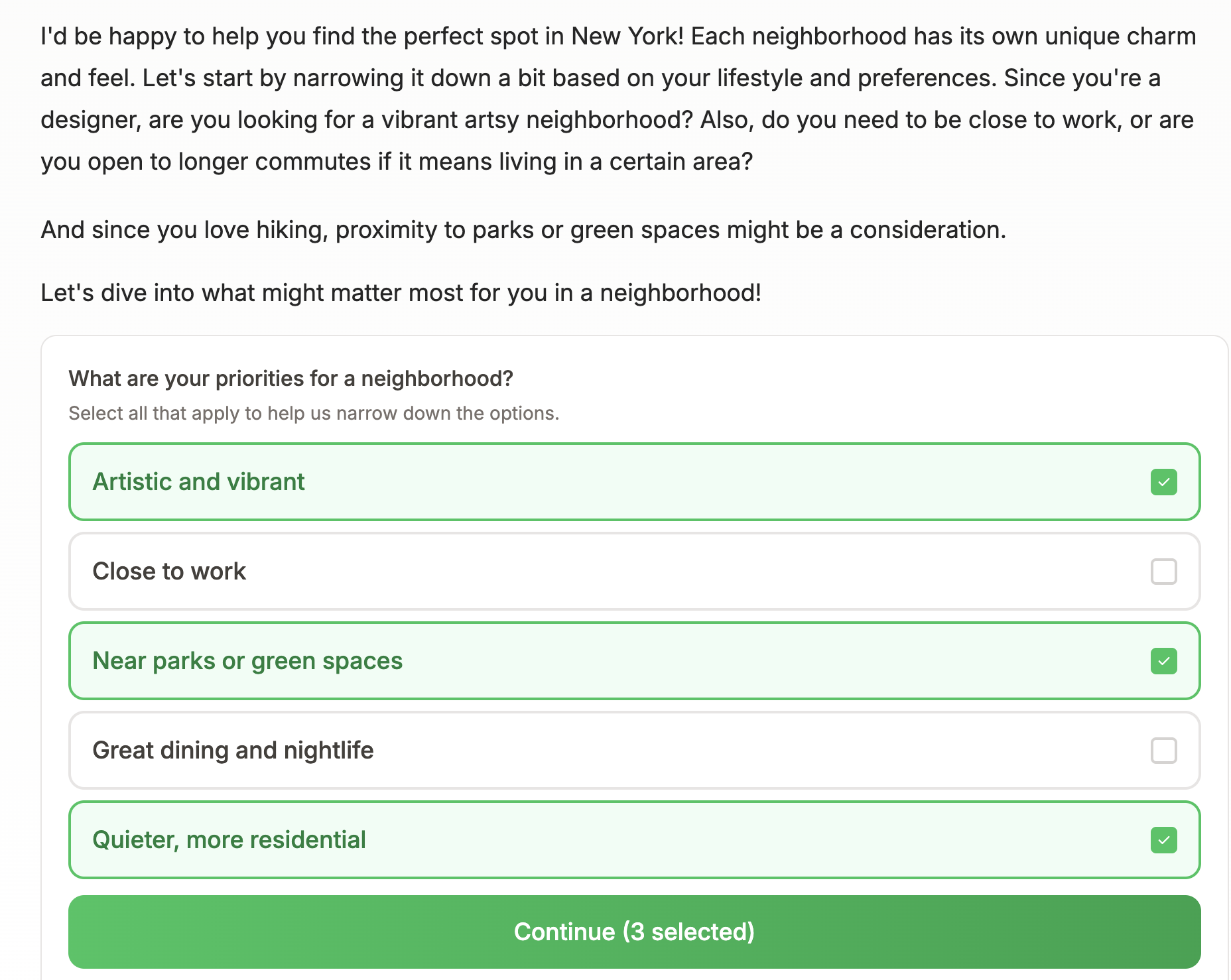Uncheck the Near parks or green spaces checkbox
The image size is (1231, 980).
[x=1163, y=661]
